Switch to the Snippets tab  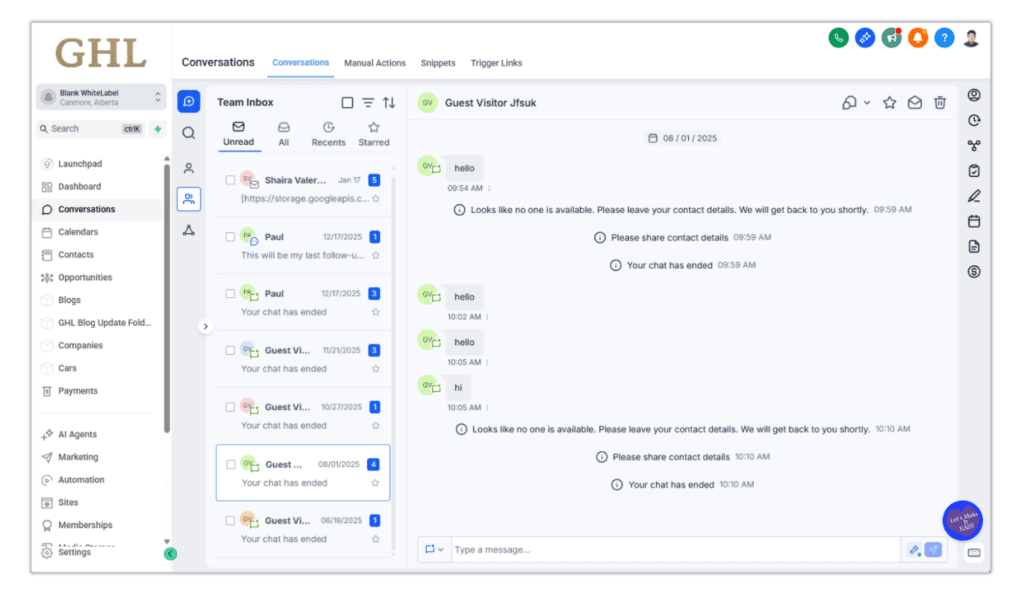(437, 63)
